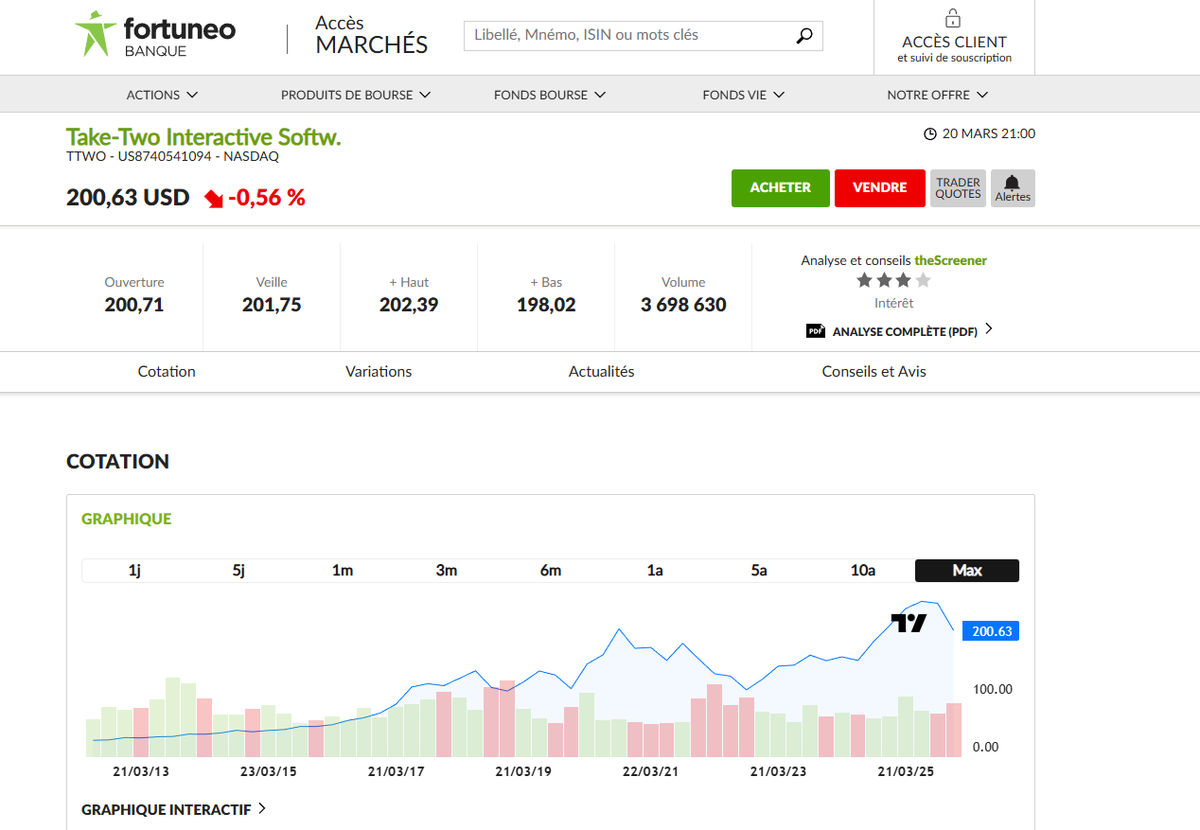
Task: Click the 21/03/13 date on chart axis
Action: click(141, 772)
